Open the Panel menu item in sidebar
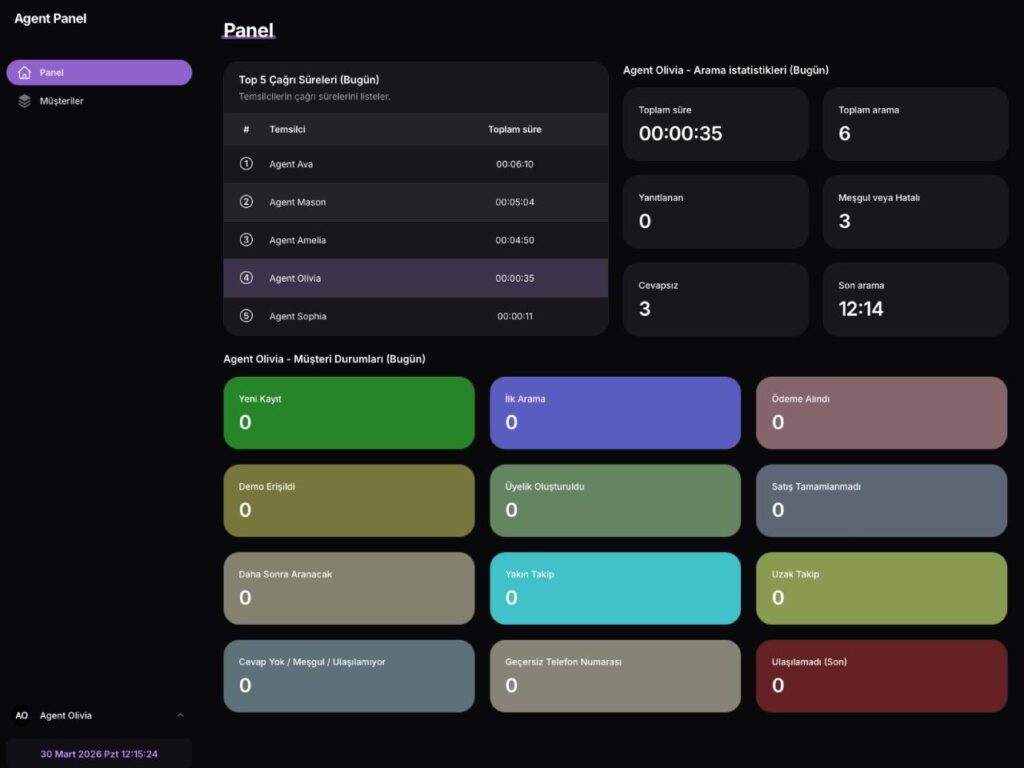The width and height of the screenshot is (1024, 768). pos(99,72)
